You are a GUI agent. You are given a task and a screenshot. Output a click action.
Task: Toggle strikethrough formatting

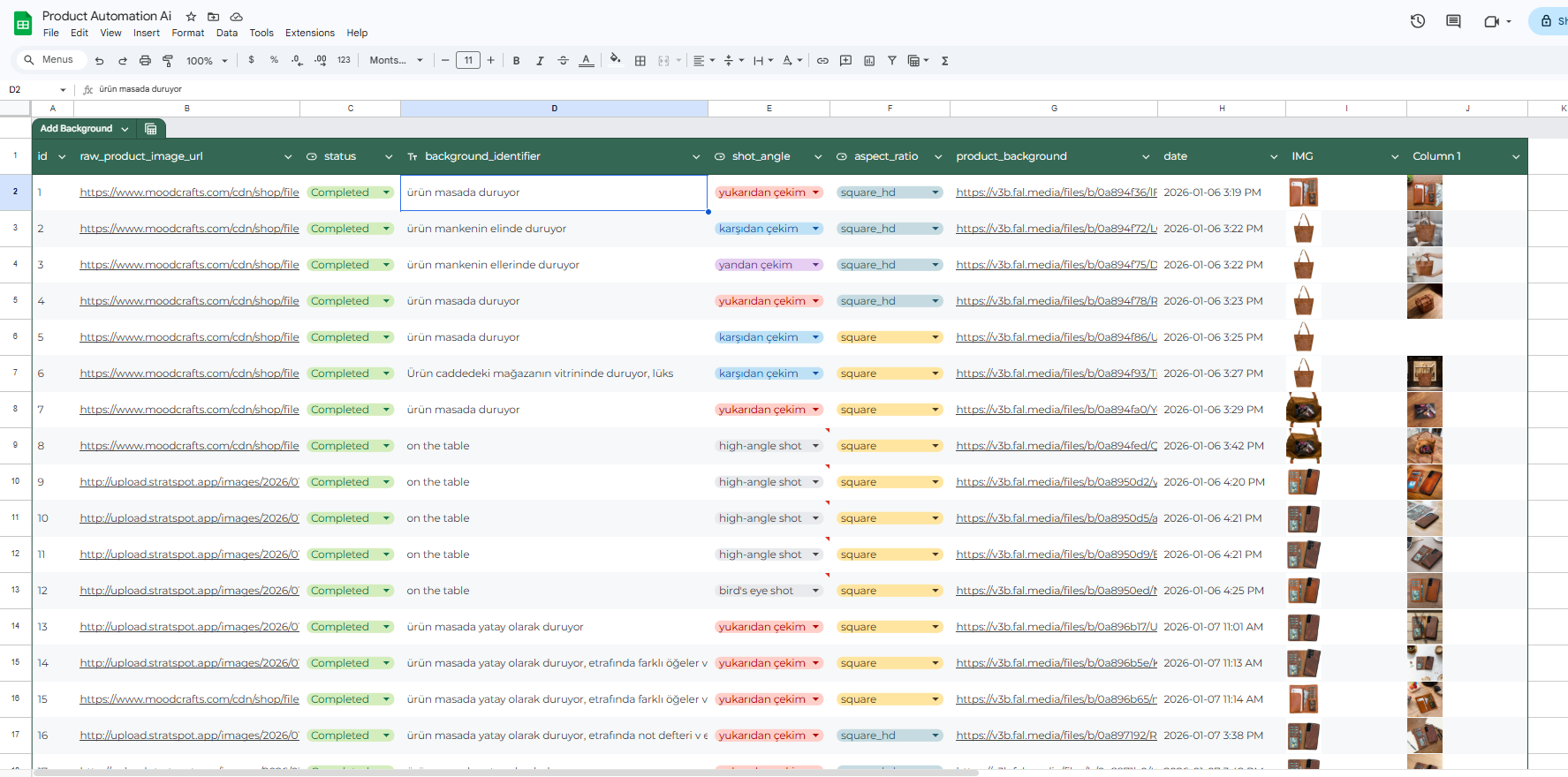pos(563,61)
